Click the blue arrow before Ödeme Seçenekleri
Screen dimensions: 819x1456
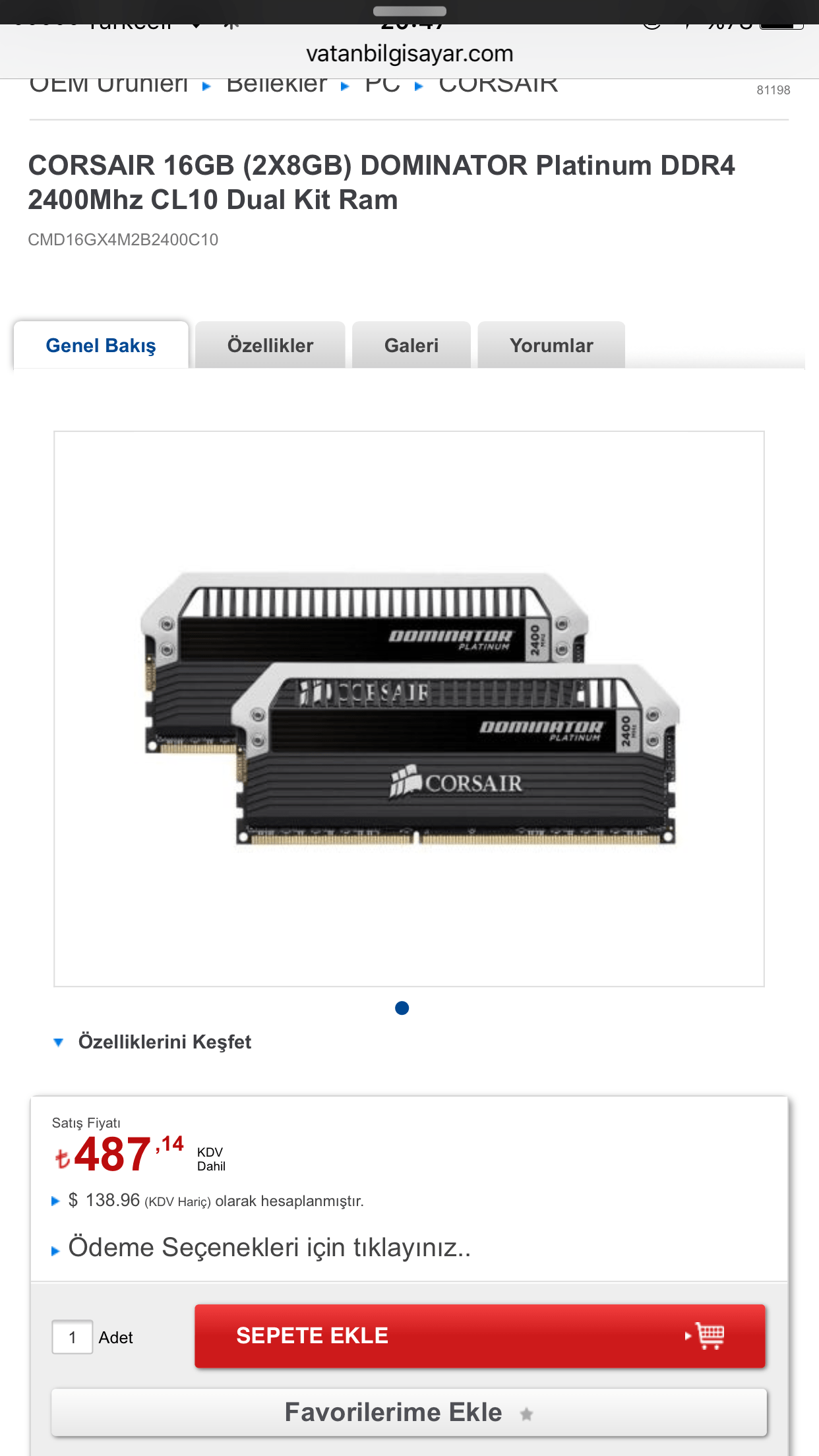point(55,1250)
